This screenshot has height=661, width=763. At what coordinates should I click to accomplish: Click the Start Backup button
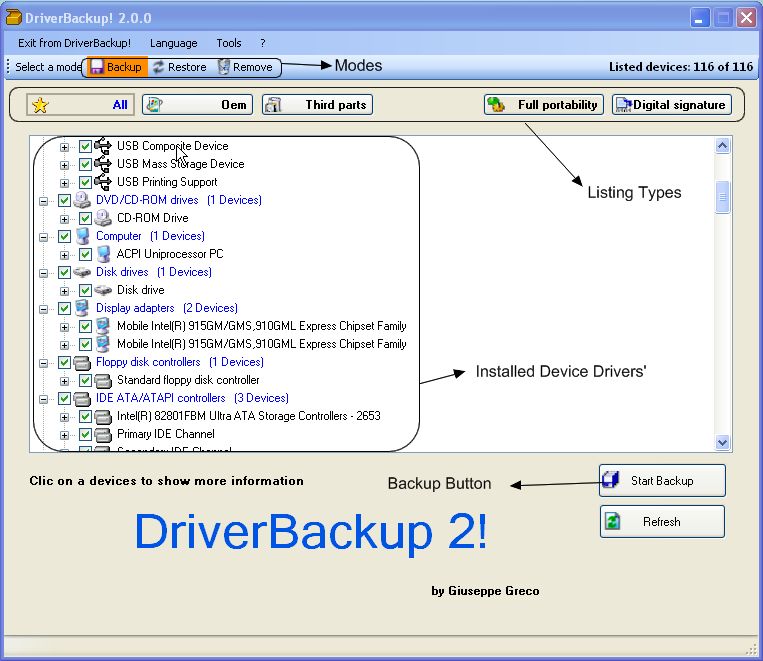[x=662, y=480]
